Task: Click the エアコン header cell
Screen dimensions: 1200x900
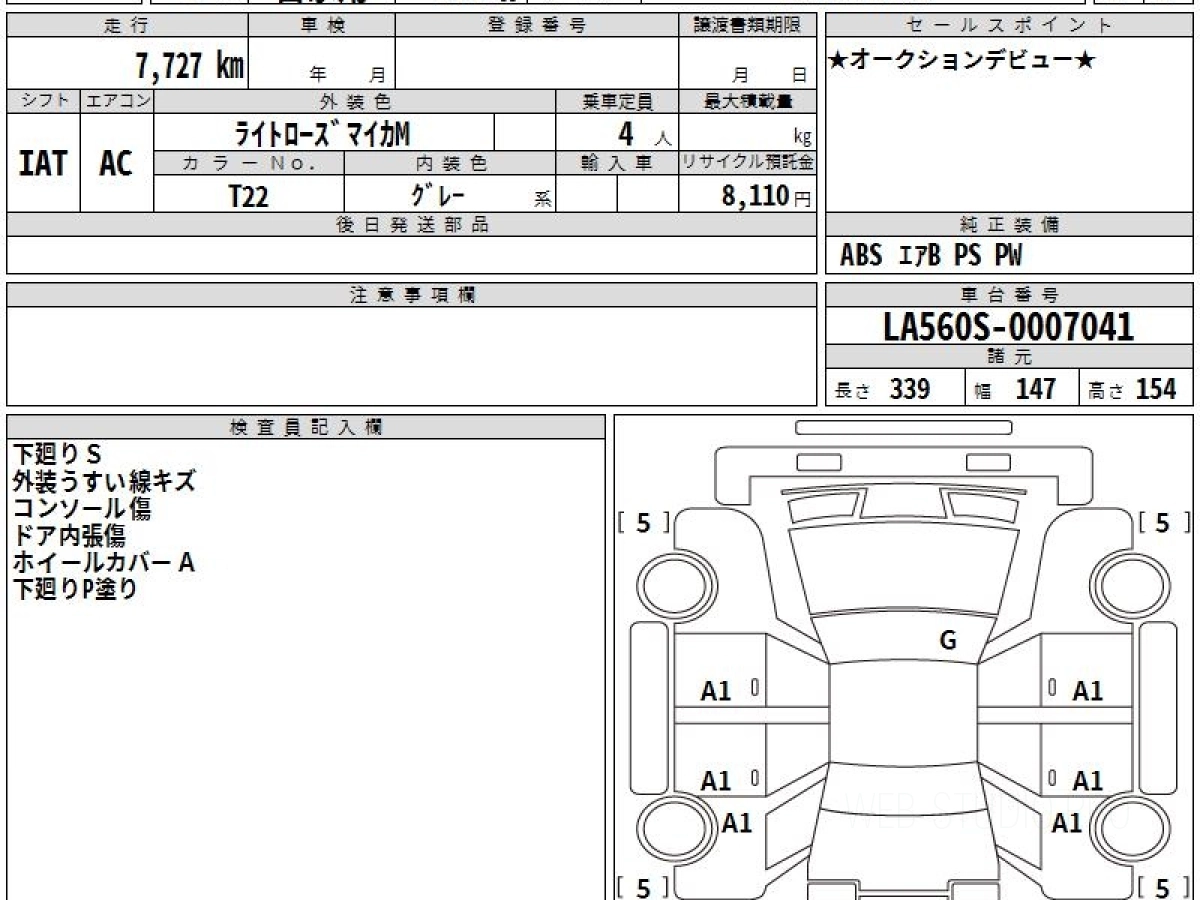Action: pos(117,101)
